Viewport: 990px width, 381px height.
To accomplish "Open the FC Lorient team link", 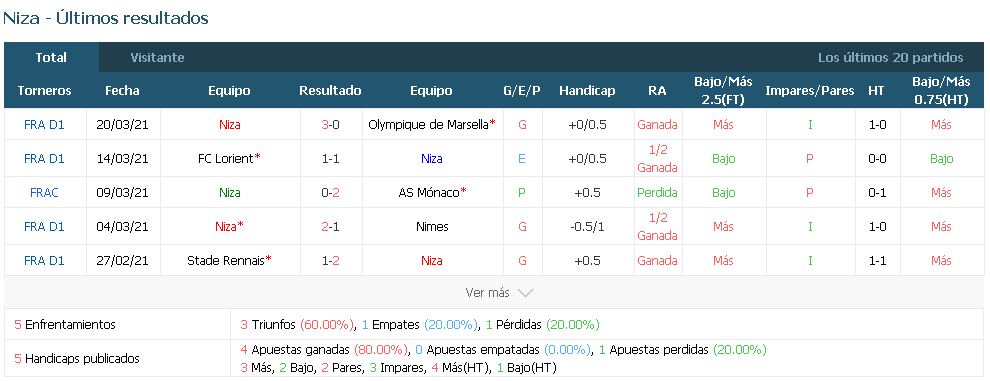I will (x=225, y=159).
